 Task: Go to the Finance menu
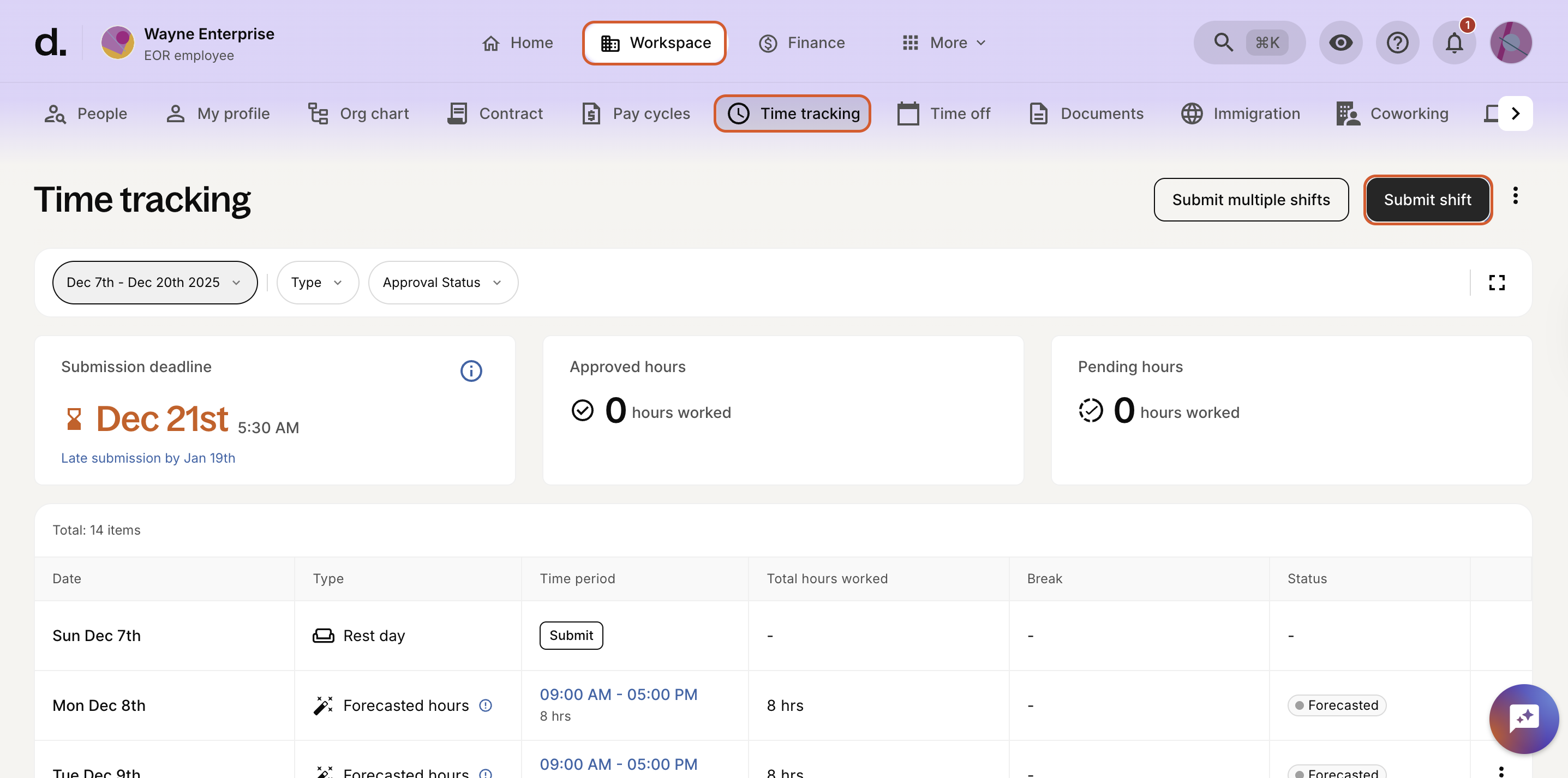pos(801,43)
